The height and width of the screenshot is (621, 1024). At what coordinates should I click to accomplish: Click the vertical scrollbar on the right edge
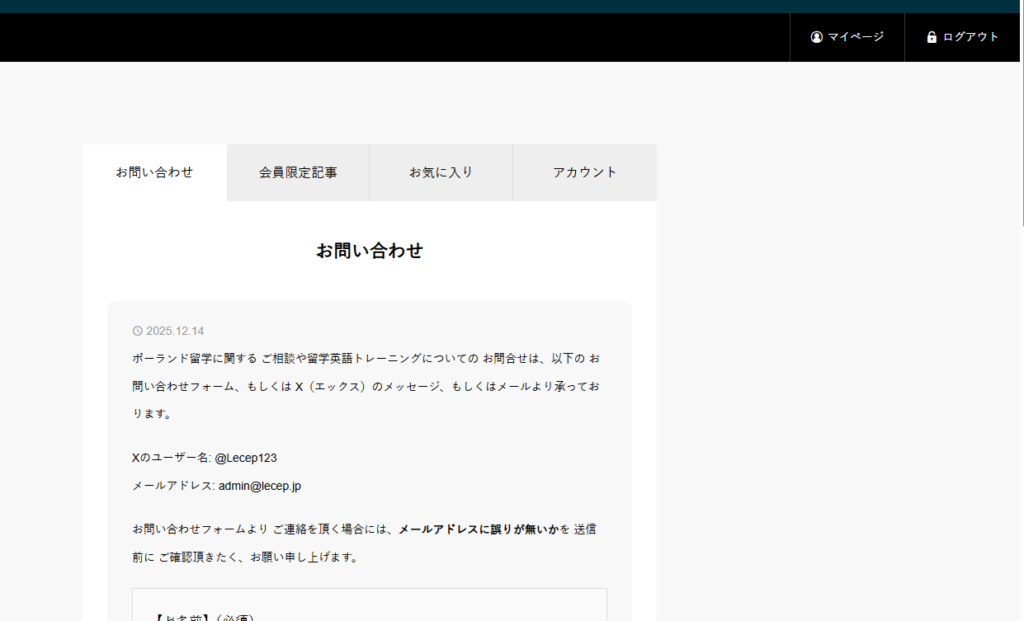pyautogui.click(x=1021, y=120)
